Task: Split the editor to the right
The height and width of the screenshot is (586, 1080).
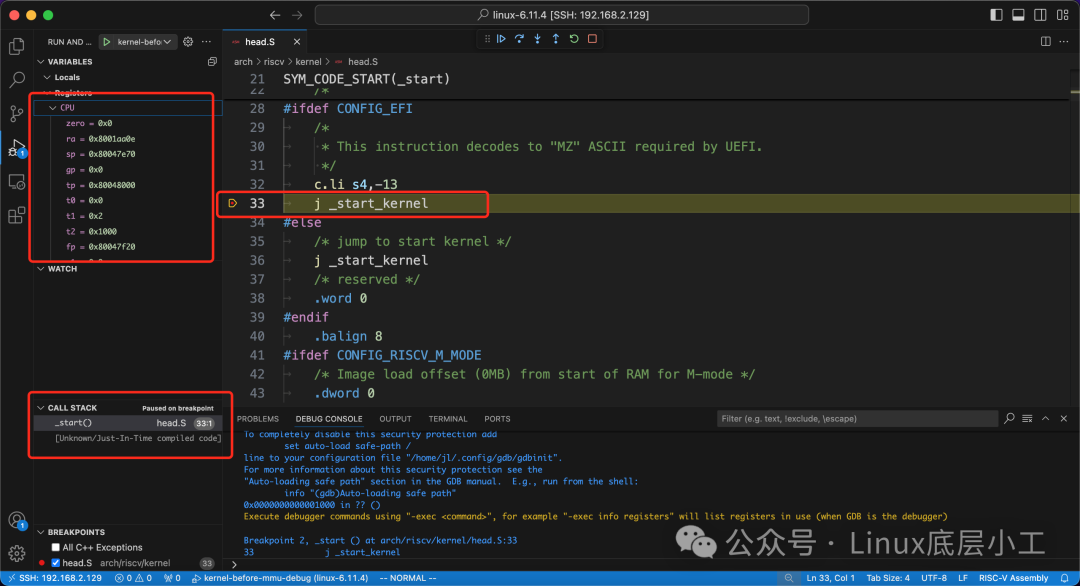Action: 1046,42
